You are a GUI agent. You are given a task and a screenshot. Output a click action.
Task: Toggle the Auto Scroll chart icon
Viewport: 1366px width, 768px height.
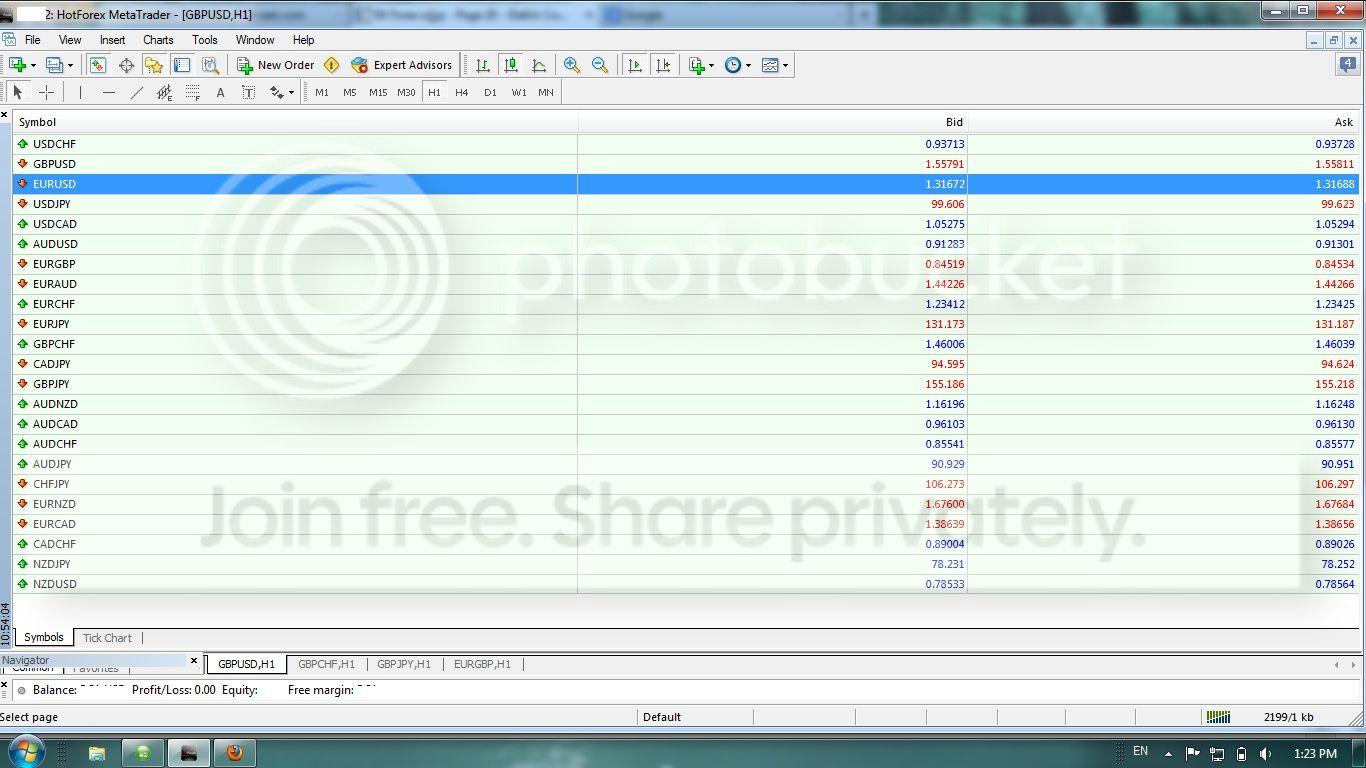click(x=634, y=65)
